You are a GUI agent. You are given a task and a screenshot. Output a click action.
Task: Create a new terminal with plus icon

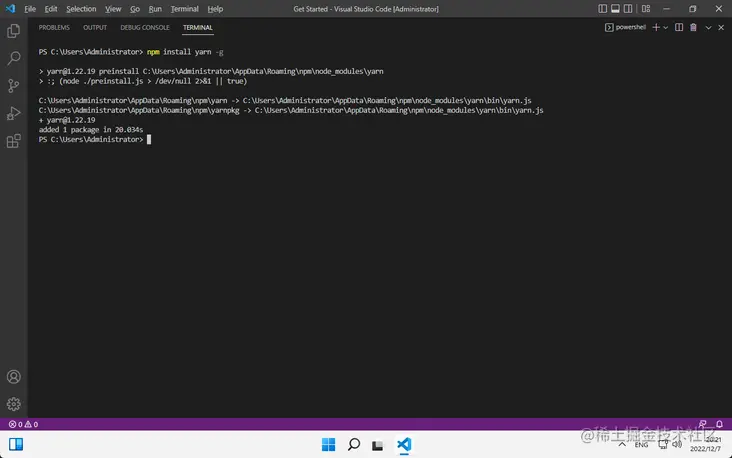point(656,28)
